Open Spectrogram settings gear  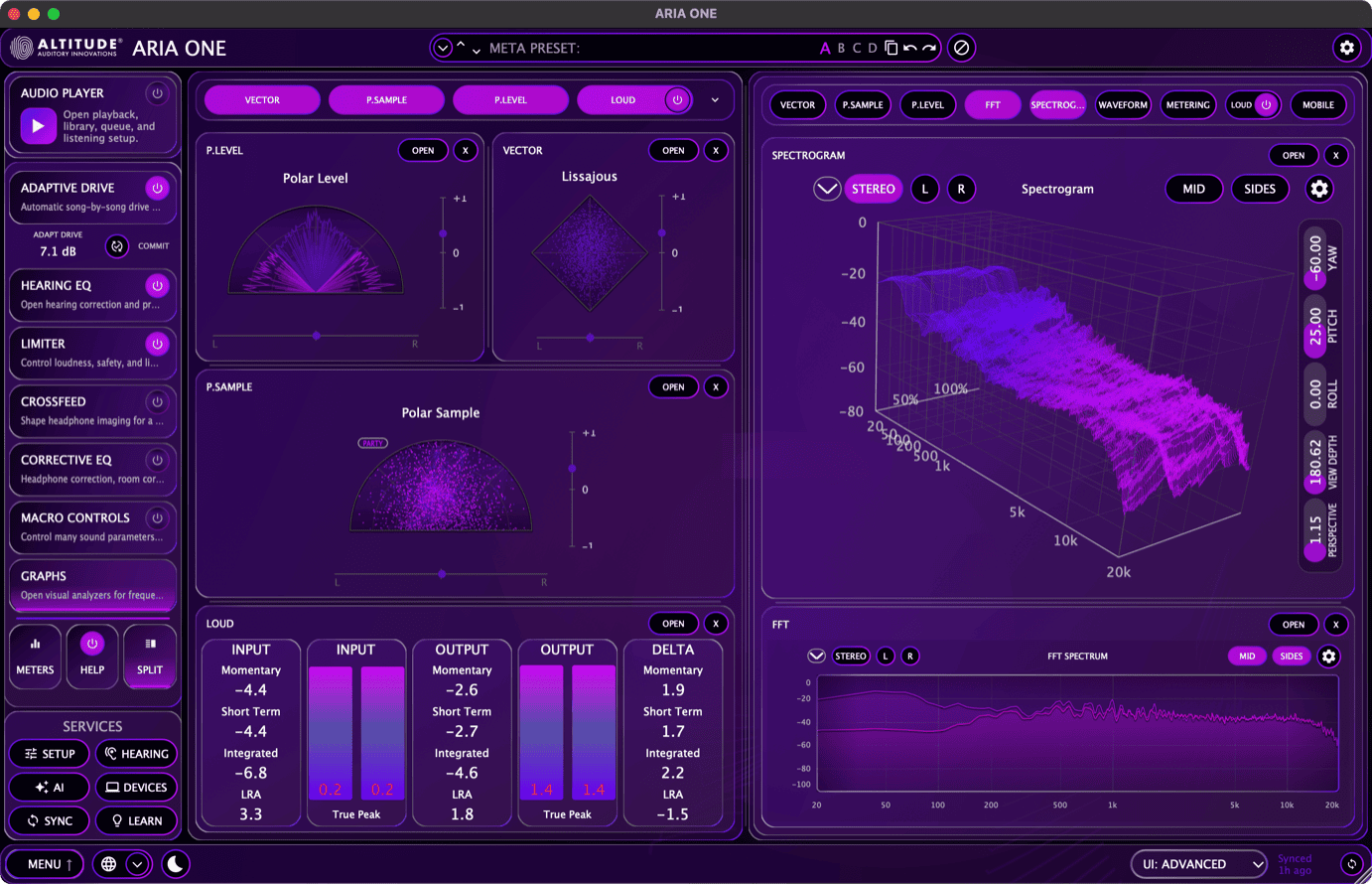pyautogui.click(x=1319, y=189)
